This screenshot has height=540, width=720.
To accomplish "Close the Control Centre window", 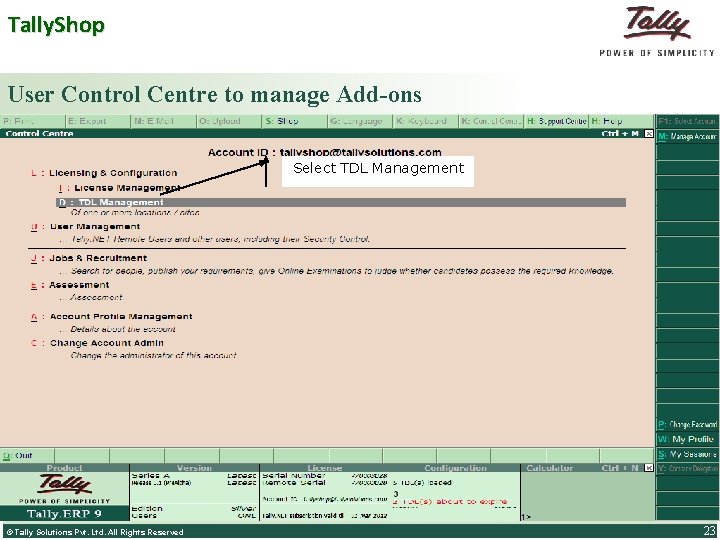I will click(648, 134).
